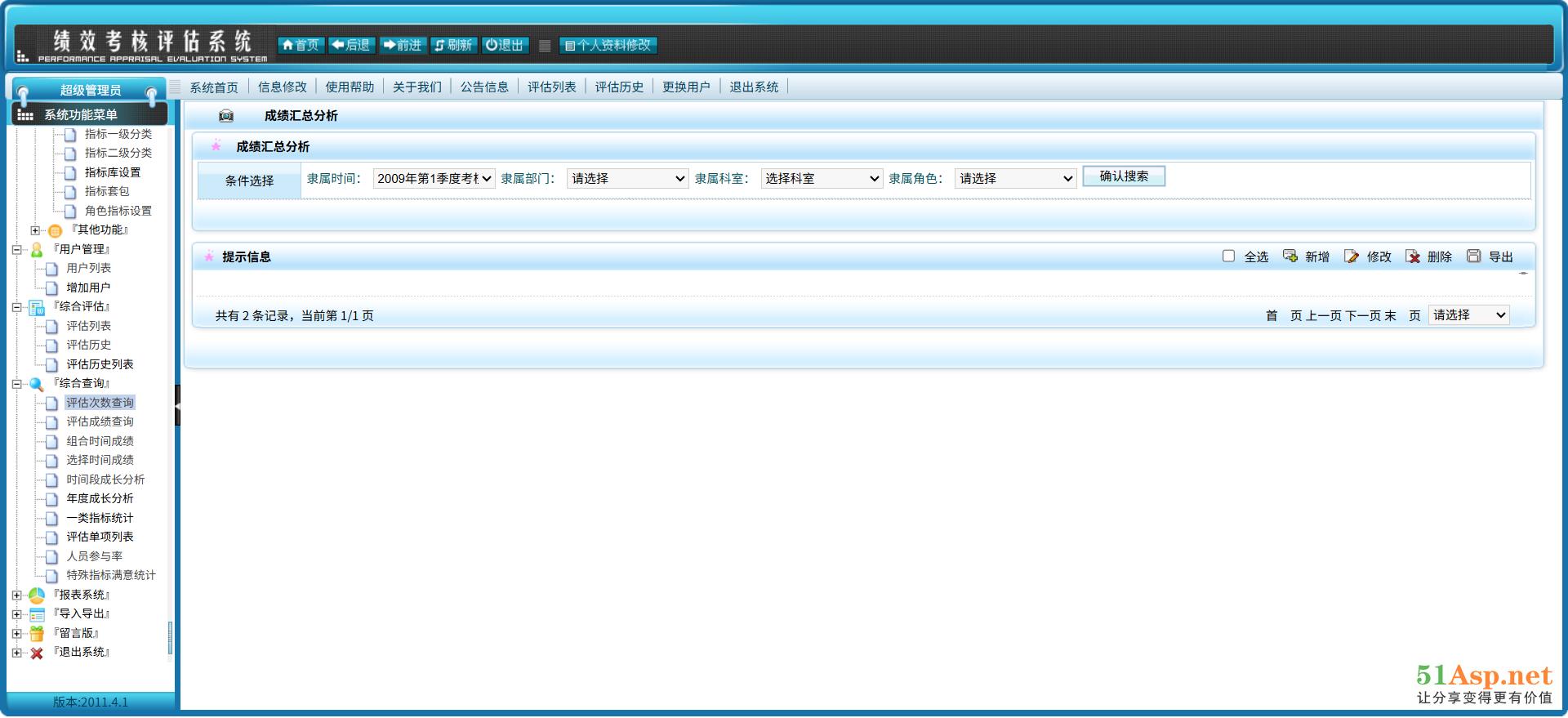The height and width of the screenshot is (718, 1568).
Task: Click 下一页 pagination link
Action: (x=1362, y=316)
